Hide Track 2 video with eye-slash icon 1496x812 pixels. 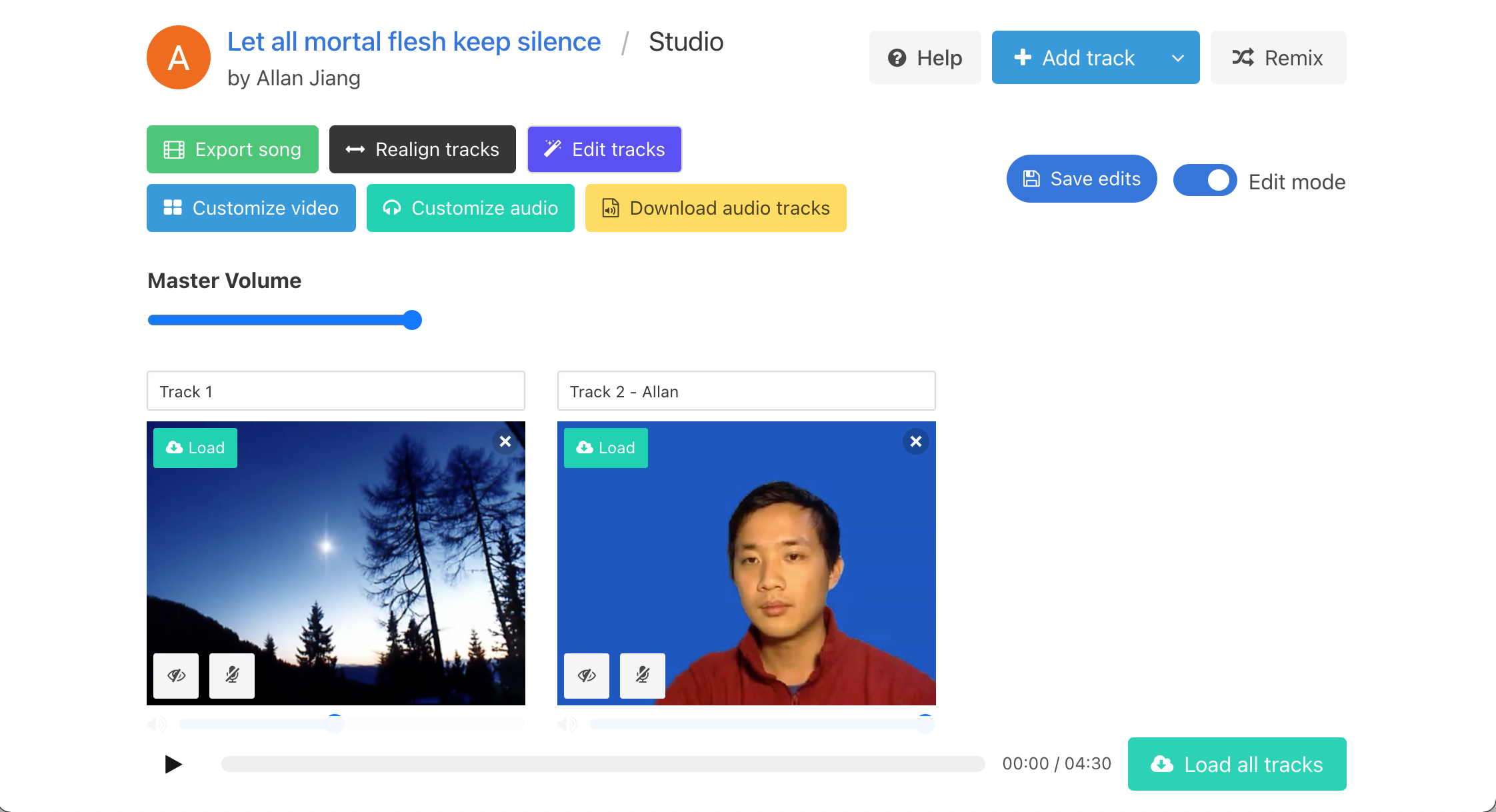(x=587, y=676)
